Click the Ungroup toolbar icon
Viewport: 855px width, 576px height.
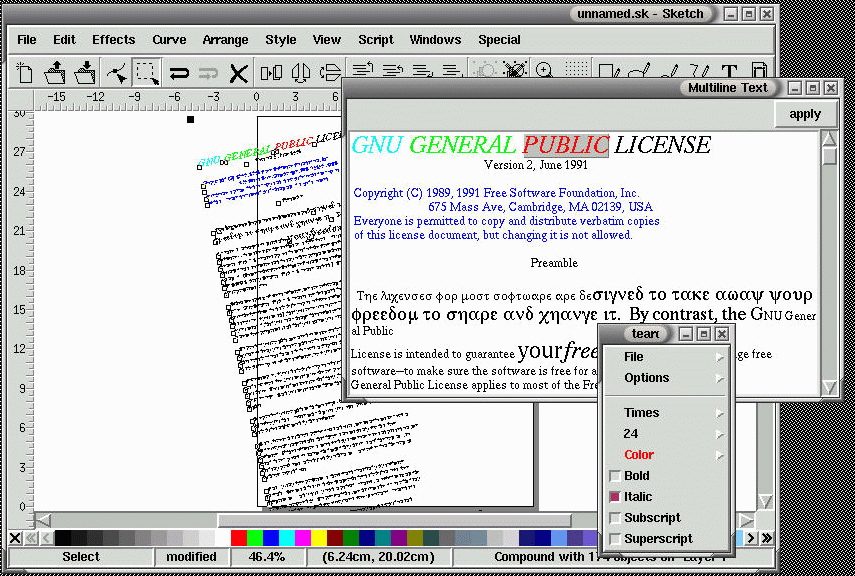tap(514, 70)
